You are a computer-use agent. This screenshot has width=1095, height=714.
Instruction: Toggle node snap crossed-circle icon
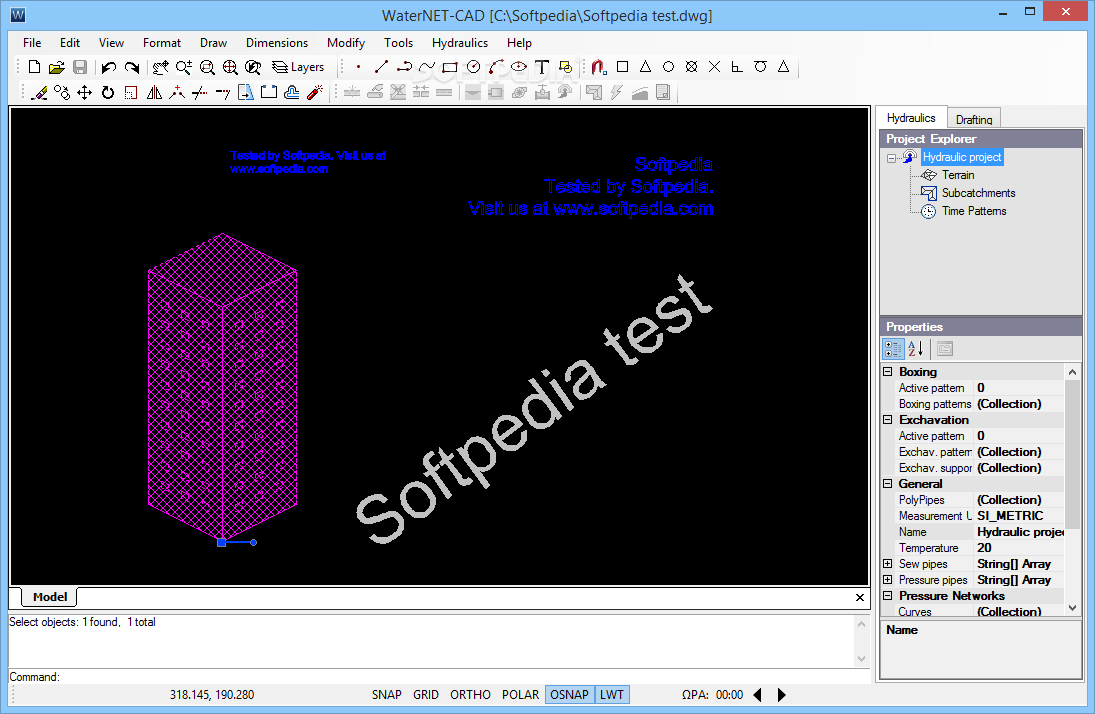tap(691, 67)
